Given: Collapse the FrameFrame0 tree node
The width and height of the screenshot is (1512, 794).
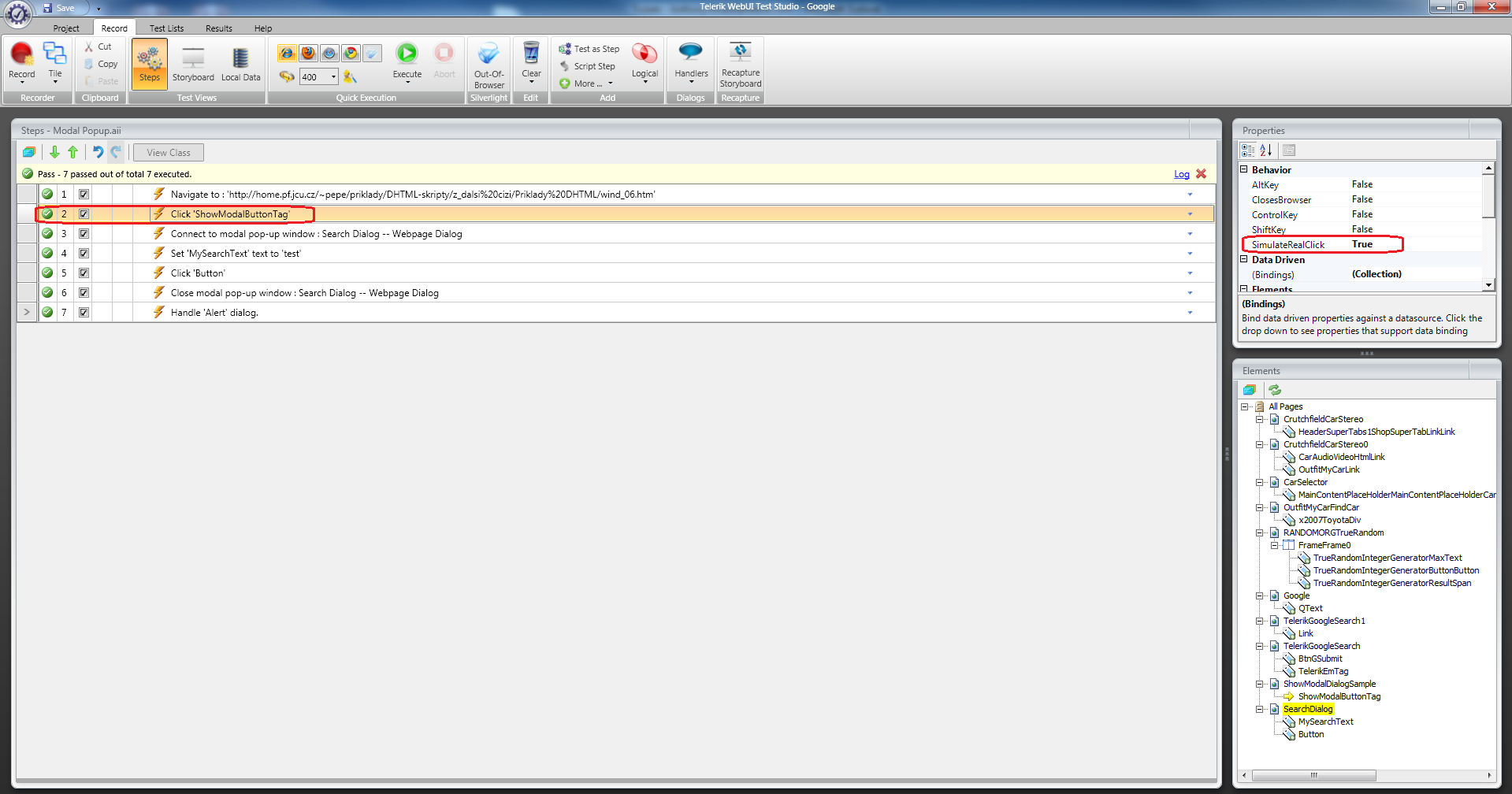Looking at the screenshot, I should coord(1275,545).
